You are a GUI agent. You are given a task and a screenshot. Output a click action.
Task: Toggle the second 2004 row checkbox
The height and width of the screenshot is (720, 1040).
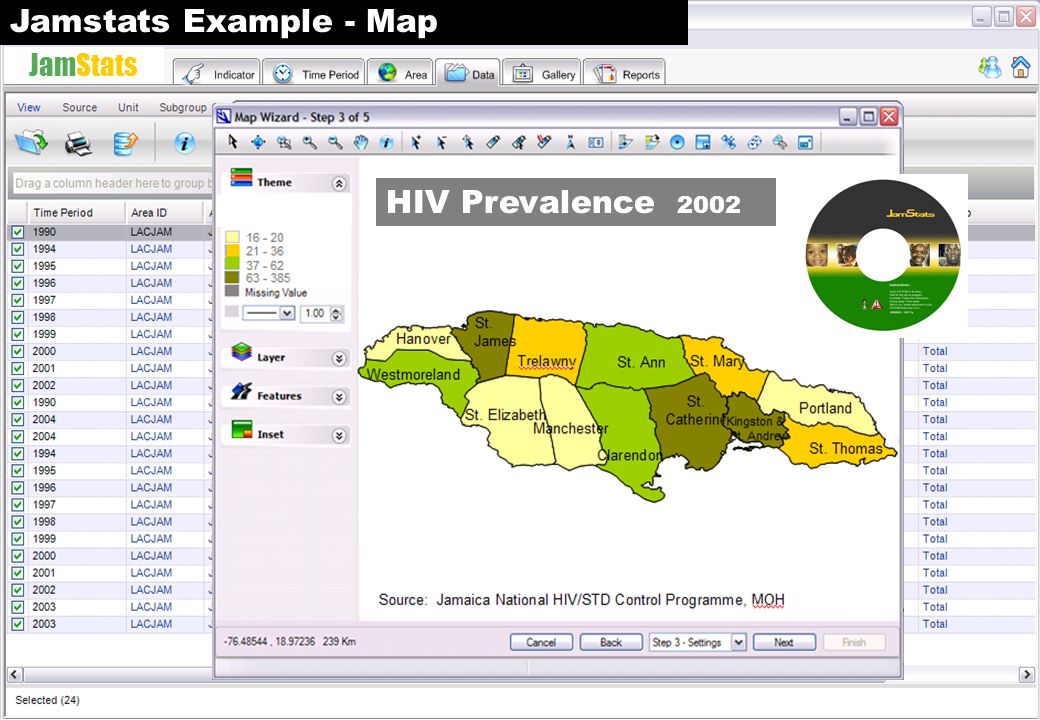pos(18,437)
